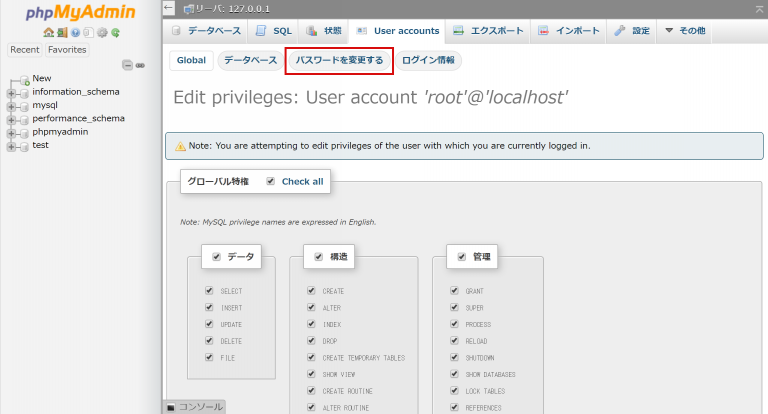Open the エクスポート (Export) tab
This screenshot has width=768, height=414.
490,31
